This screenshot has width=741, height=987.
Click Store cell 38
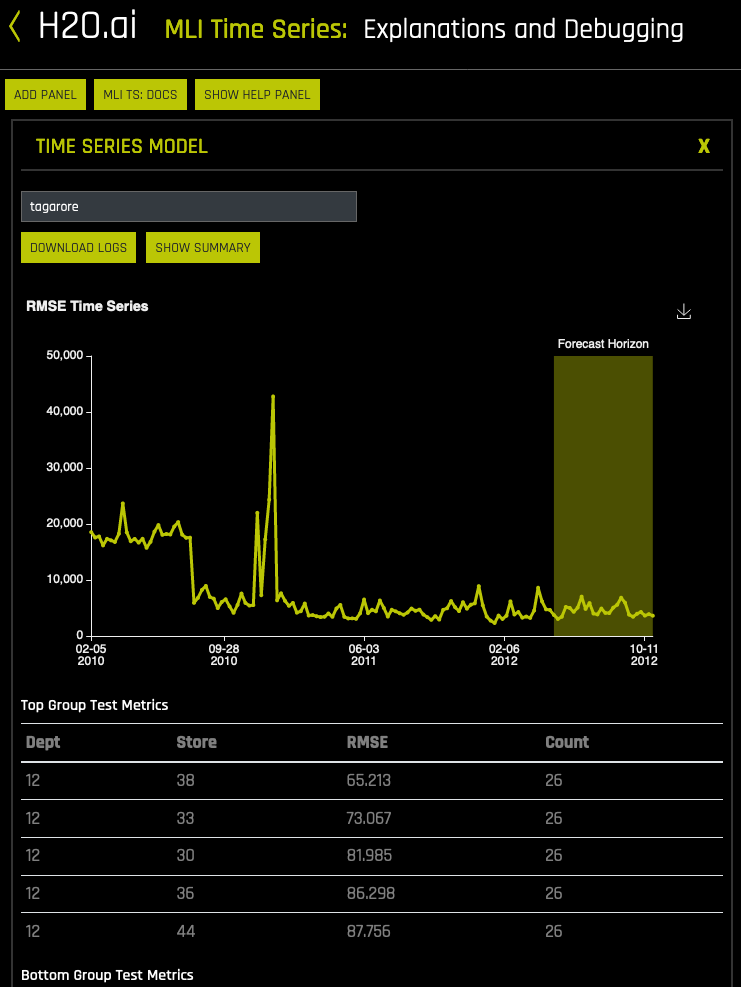pos(186,781)
